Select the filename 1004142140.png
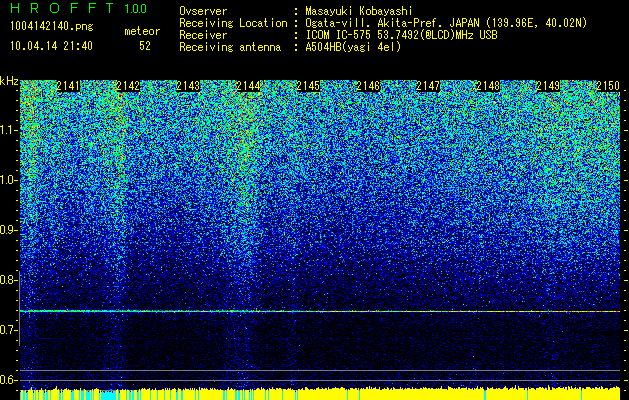The image size is (629, 400). click(x=52, y=27)
